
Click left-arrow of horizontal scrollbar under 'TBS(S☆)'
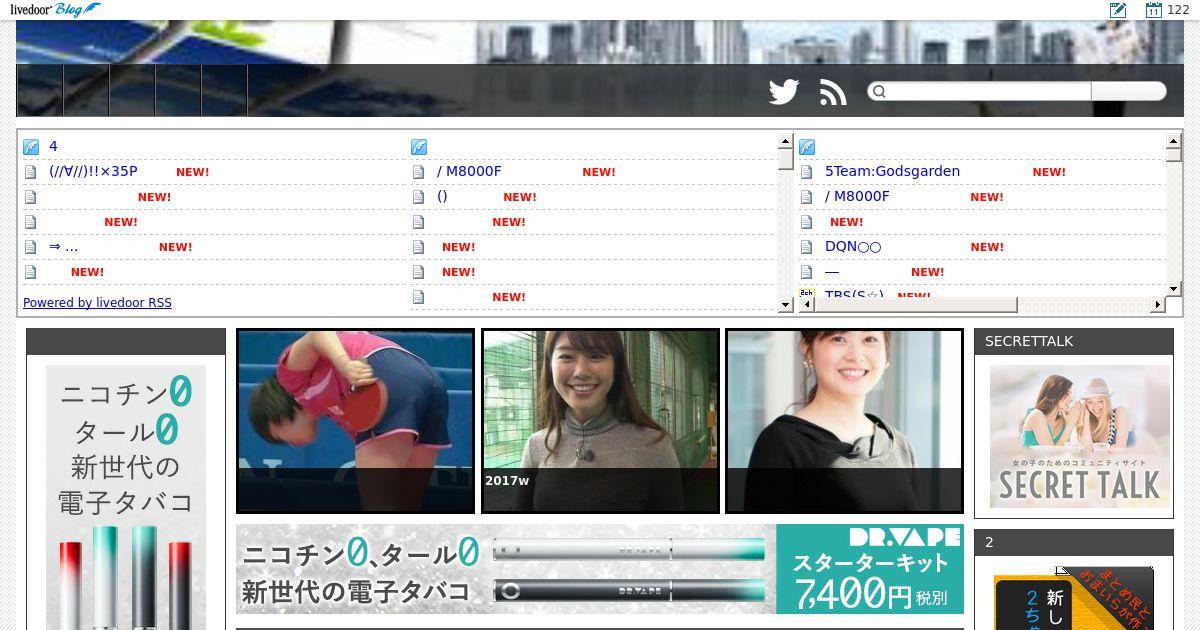tap(807, 304)
